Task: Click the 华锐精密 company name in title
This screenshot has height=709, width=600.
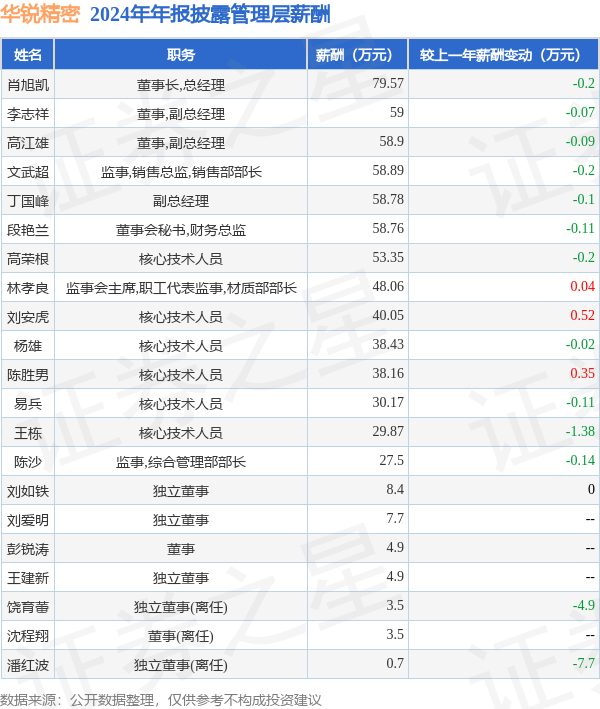Action: point(40,14)
